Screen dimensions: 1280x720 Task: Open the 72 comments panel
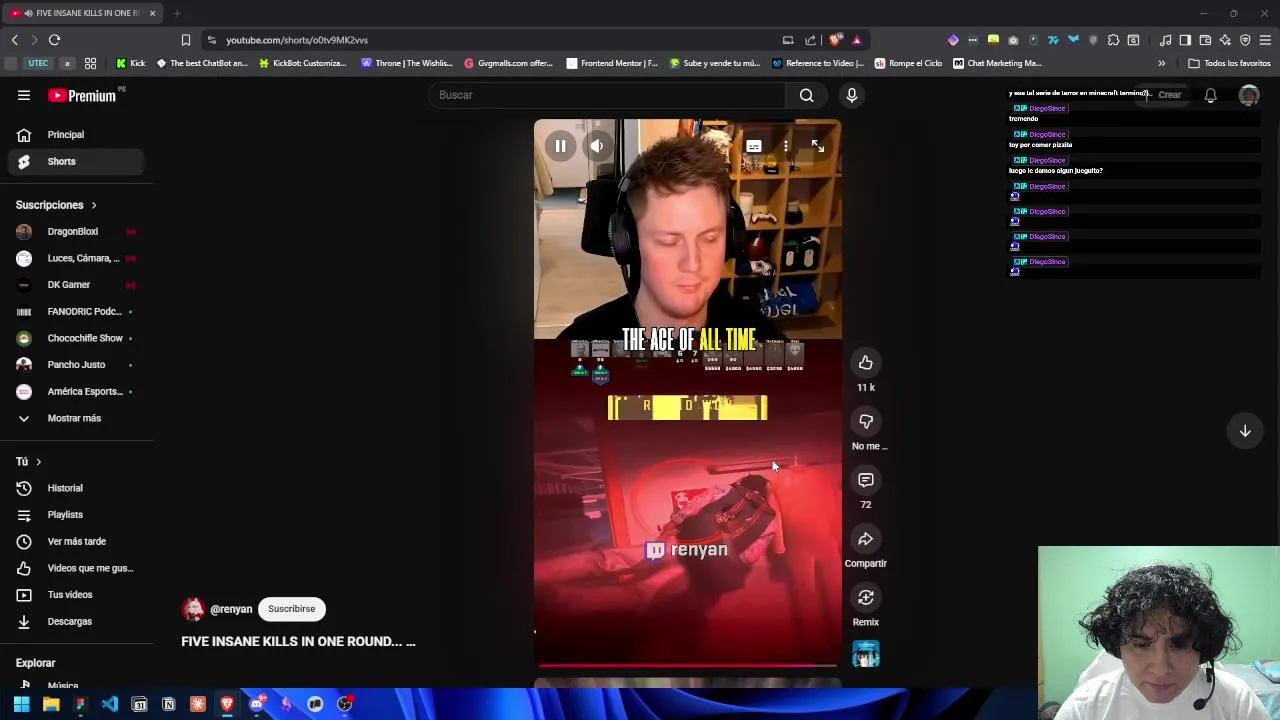pyautogui.click(x=866, y=480)
